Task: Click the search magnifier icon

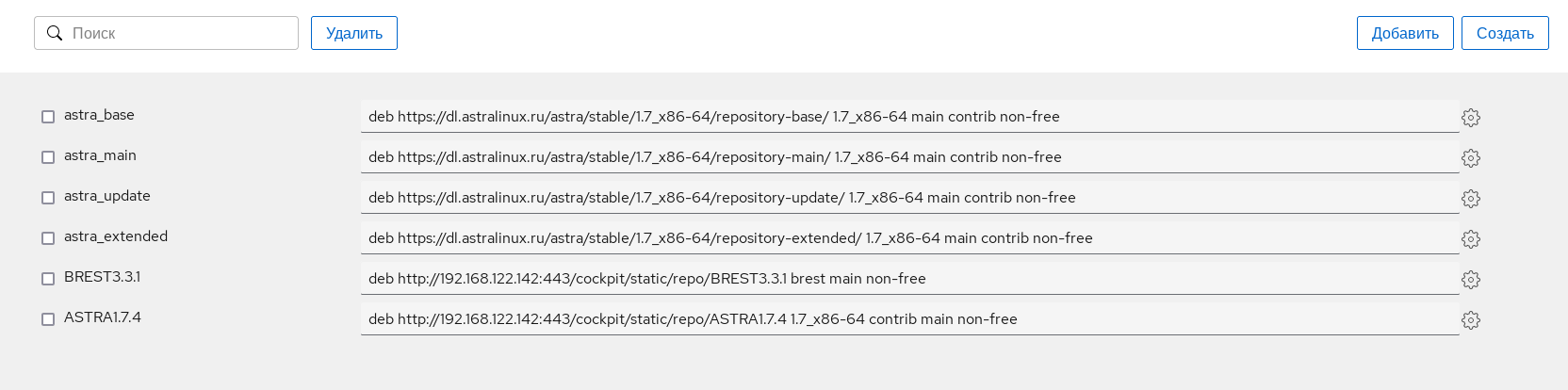Action: [x=55, y=33]
